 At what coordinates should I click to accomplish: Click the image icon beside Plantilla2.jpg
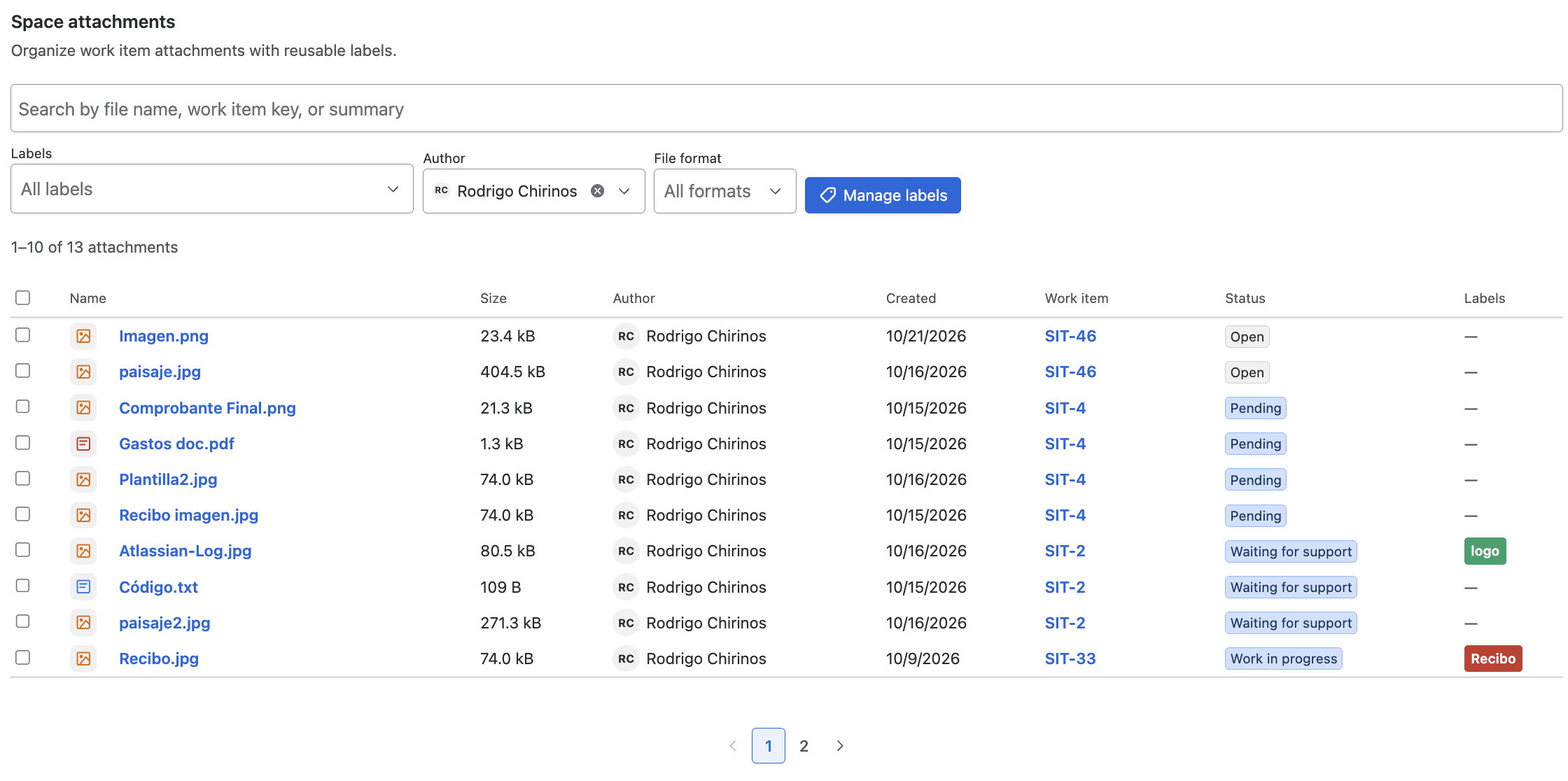pyautogui.click(x=83, y=479)
